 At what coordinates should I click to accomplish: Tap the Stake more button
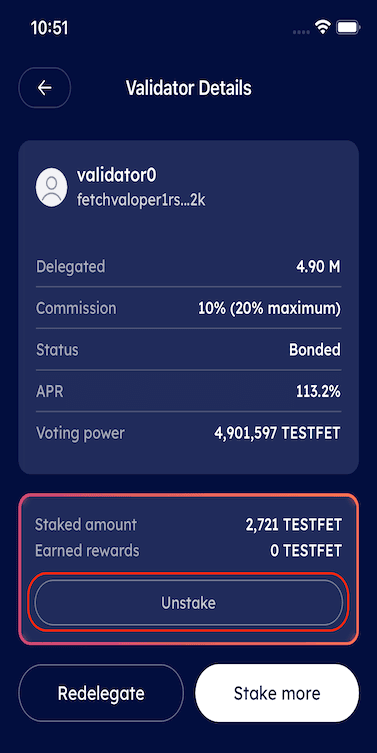click(x=277, y=693)
